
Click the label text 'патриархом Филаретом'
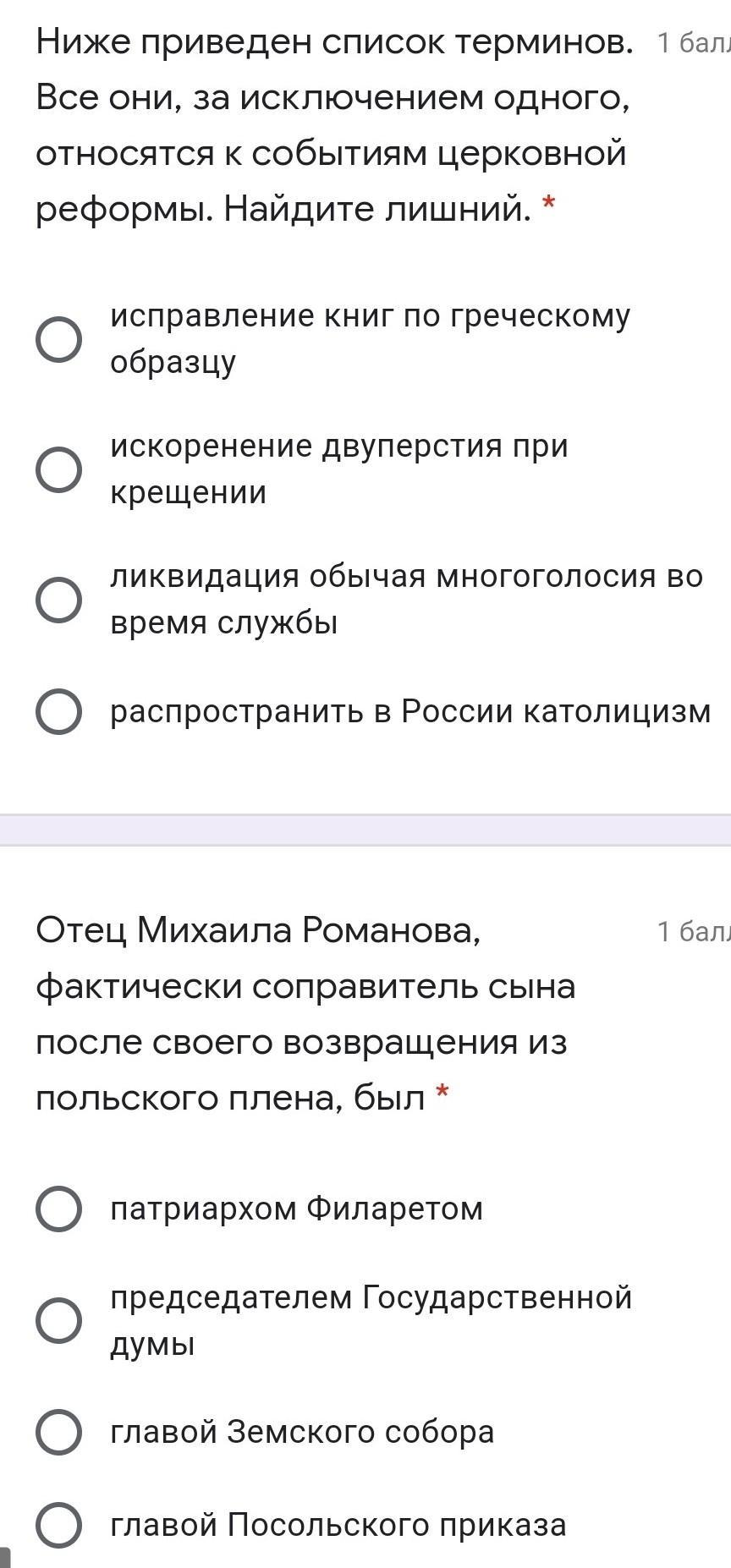pos(296,1209)
